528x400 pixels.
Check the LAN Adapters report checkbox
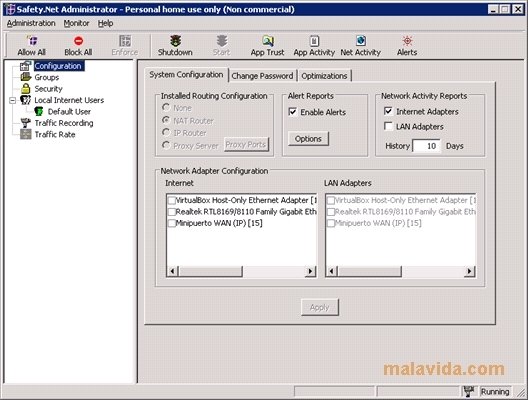coord(388,126)
